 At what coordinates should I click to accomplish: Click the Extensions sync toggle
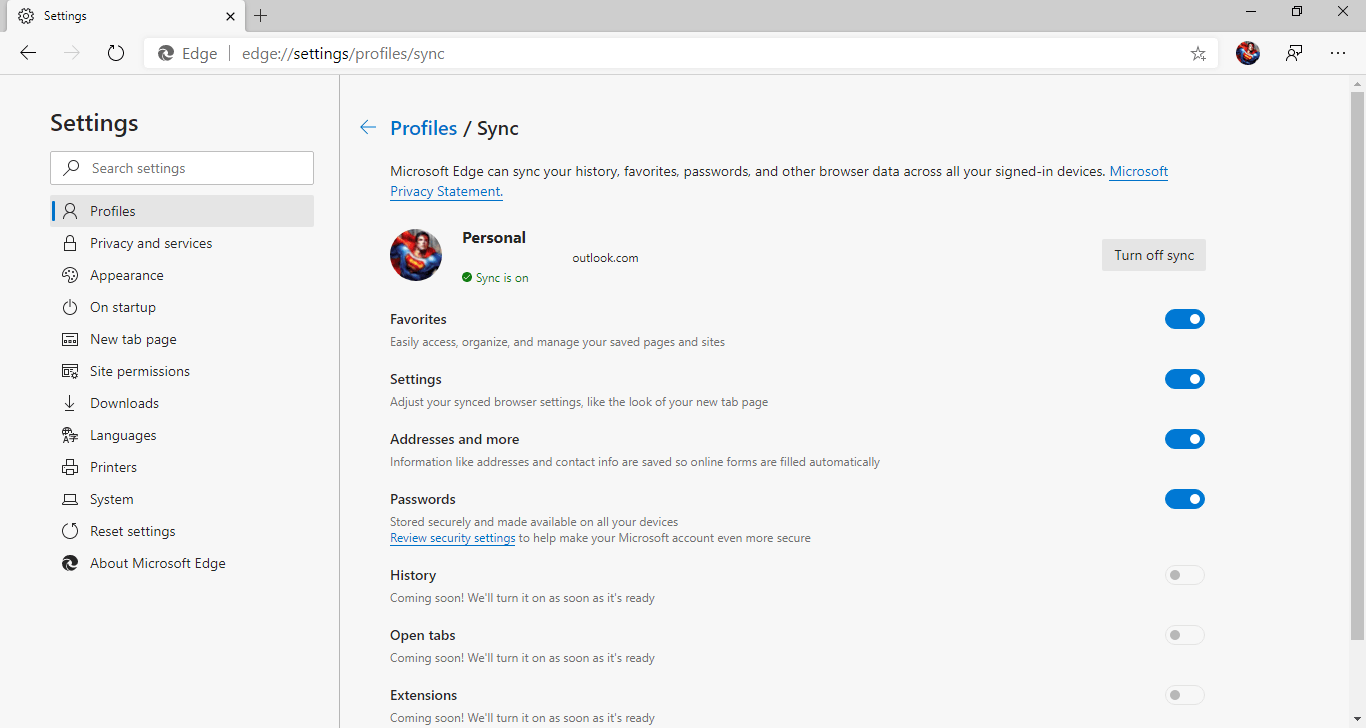[1185, 695]
